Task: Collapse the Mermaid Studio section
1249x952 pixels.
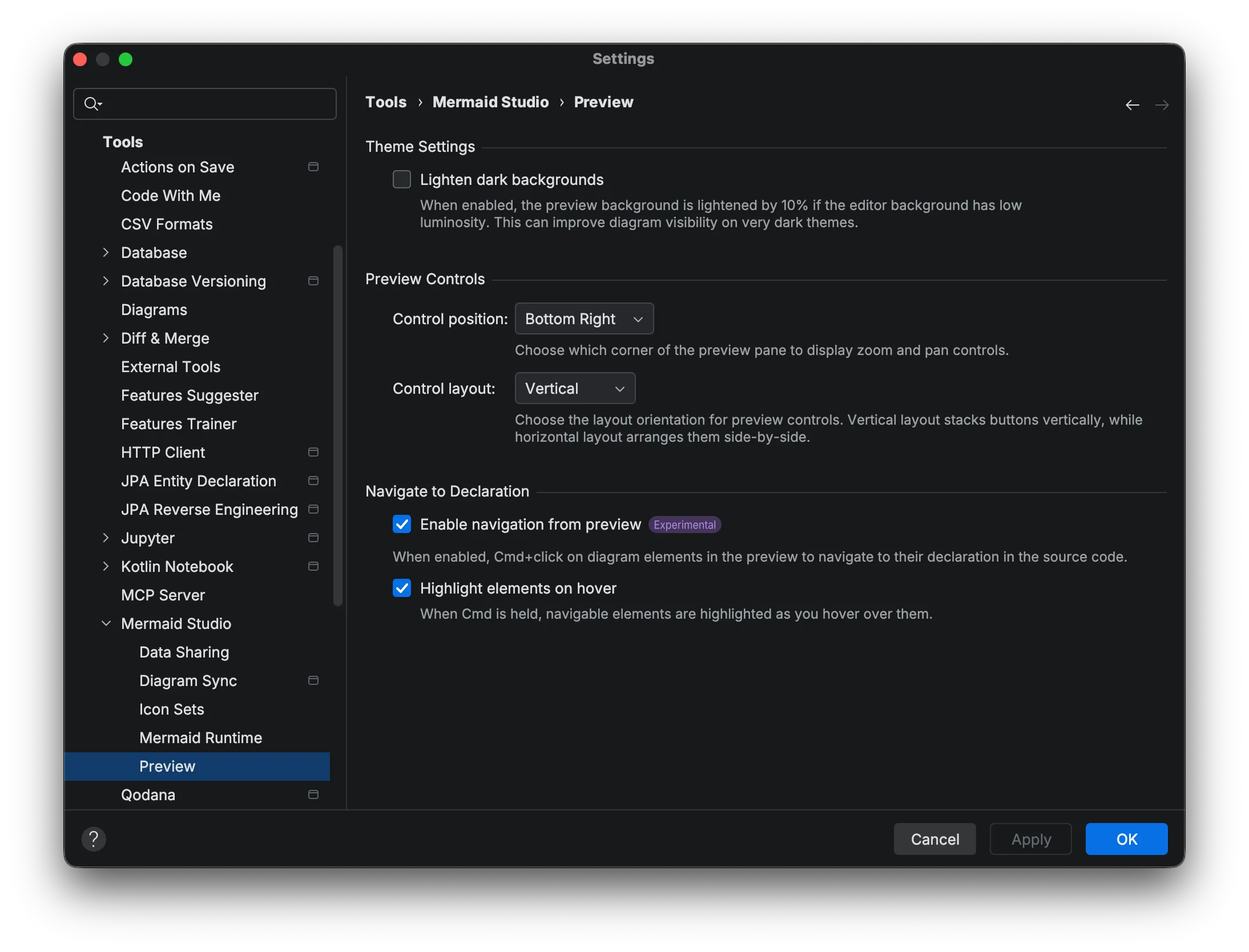Action: [x=106, y=623]
